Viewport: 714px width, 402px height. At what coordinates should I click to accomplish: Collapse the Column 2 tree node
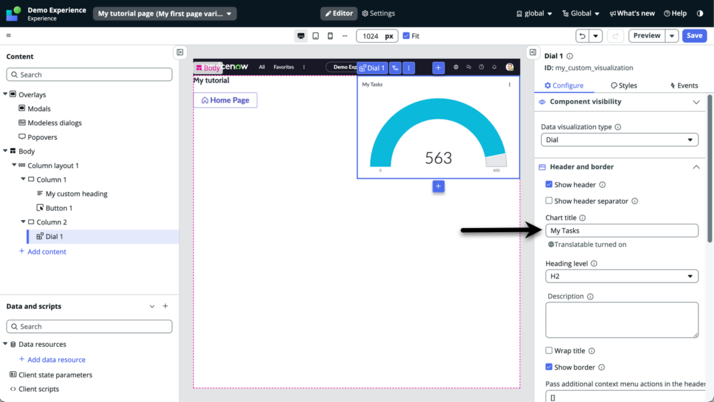23,222
